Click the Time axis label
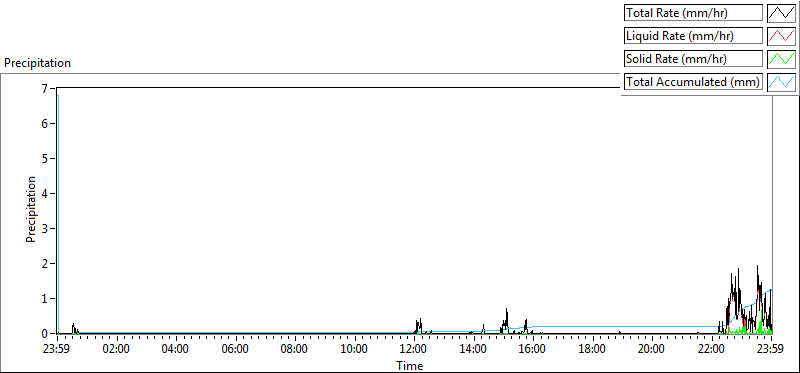Image resolution: width=800 pixels, height=373 pixels. point(410,366)
